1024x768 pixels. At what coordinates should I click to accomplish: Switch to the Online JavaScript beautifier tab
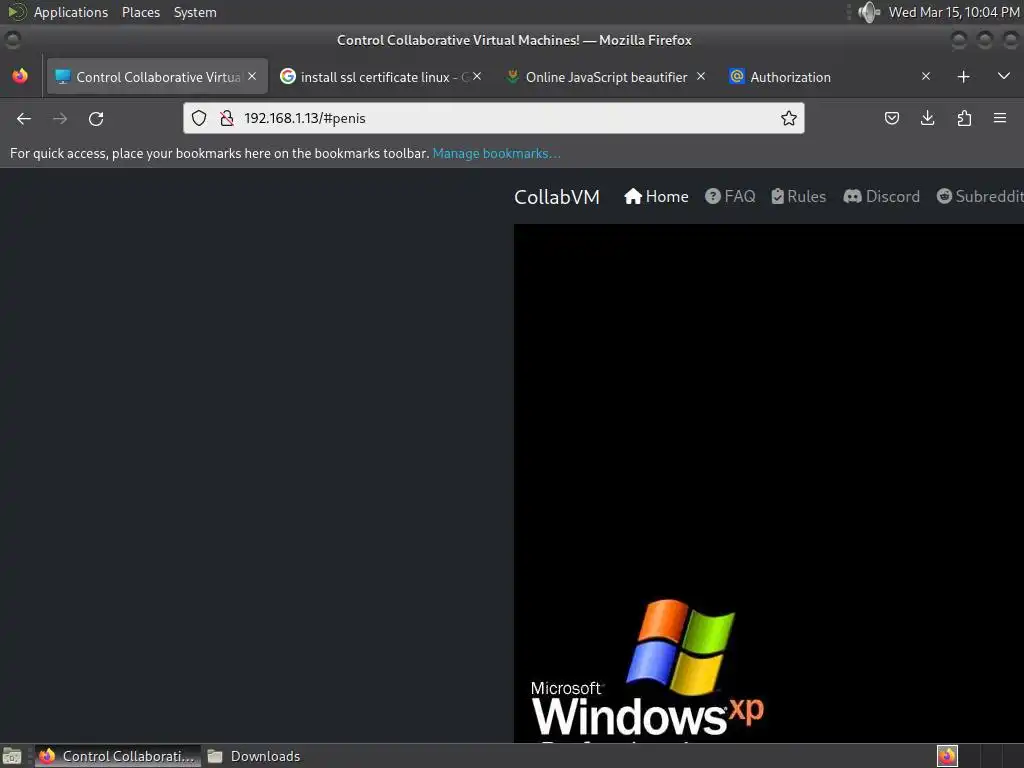click(x=606, y=77)
